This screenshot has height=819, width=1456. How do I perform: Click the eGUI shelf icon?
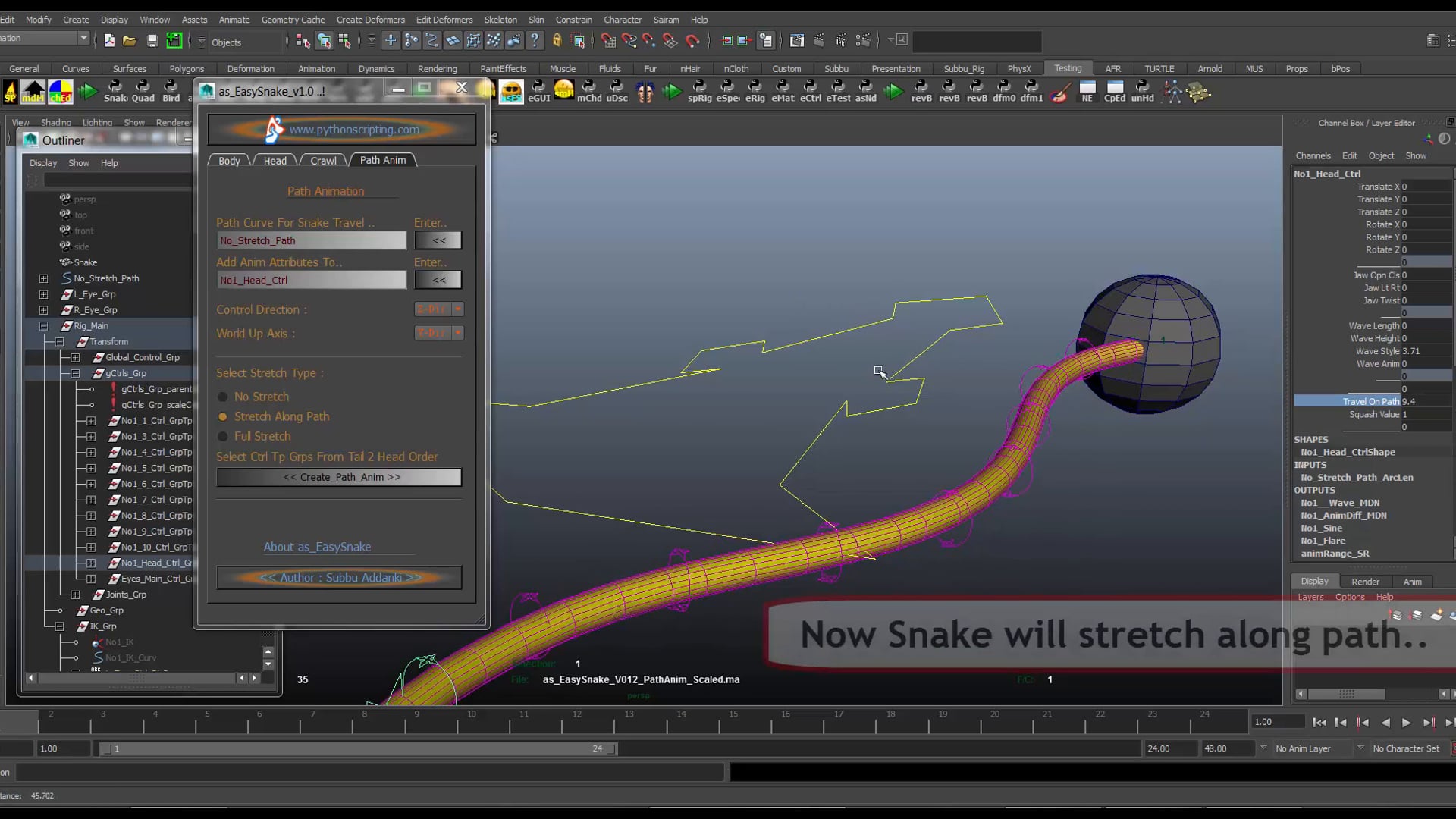tap(538, 92)
